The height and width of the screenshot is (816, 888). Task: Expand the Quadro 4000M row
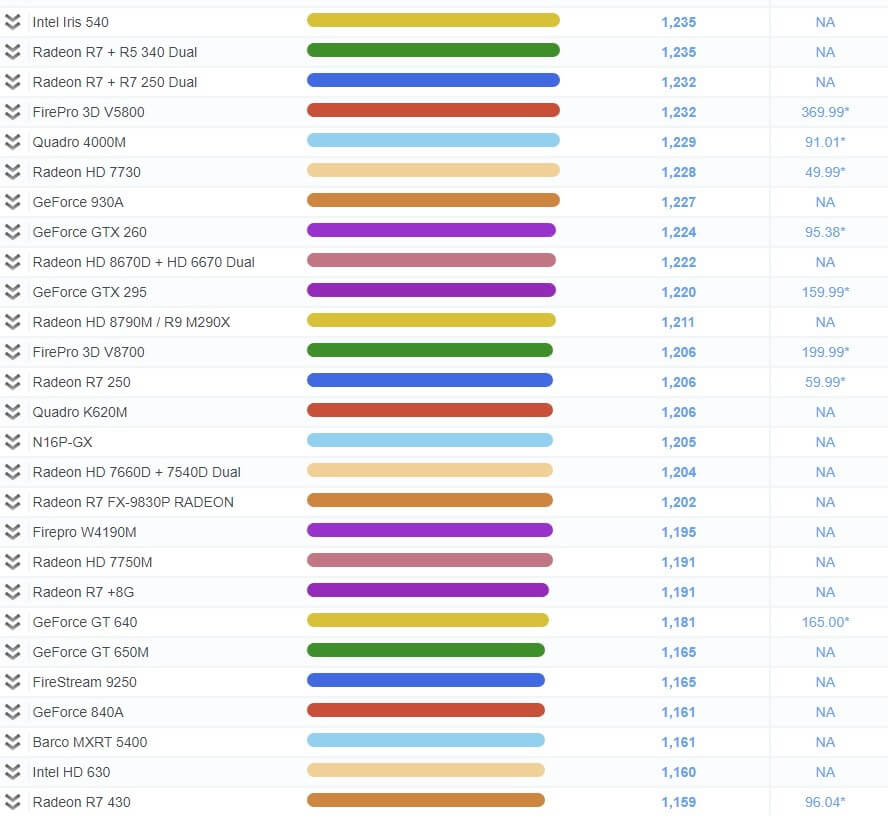12,142
